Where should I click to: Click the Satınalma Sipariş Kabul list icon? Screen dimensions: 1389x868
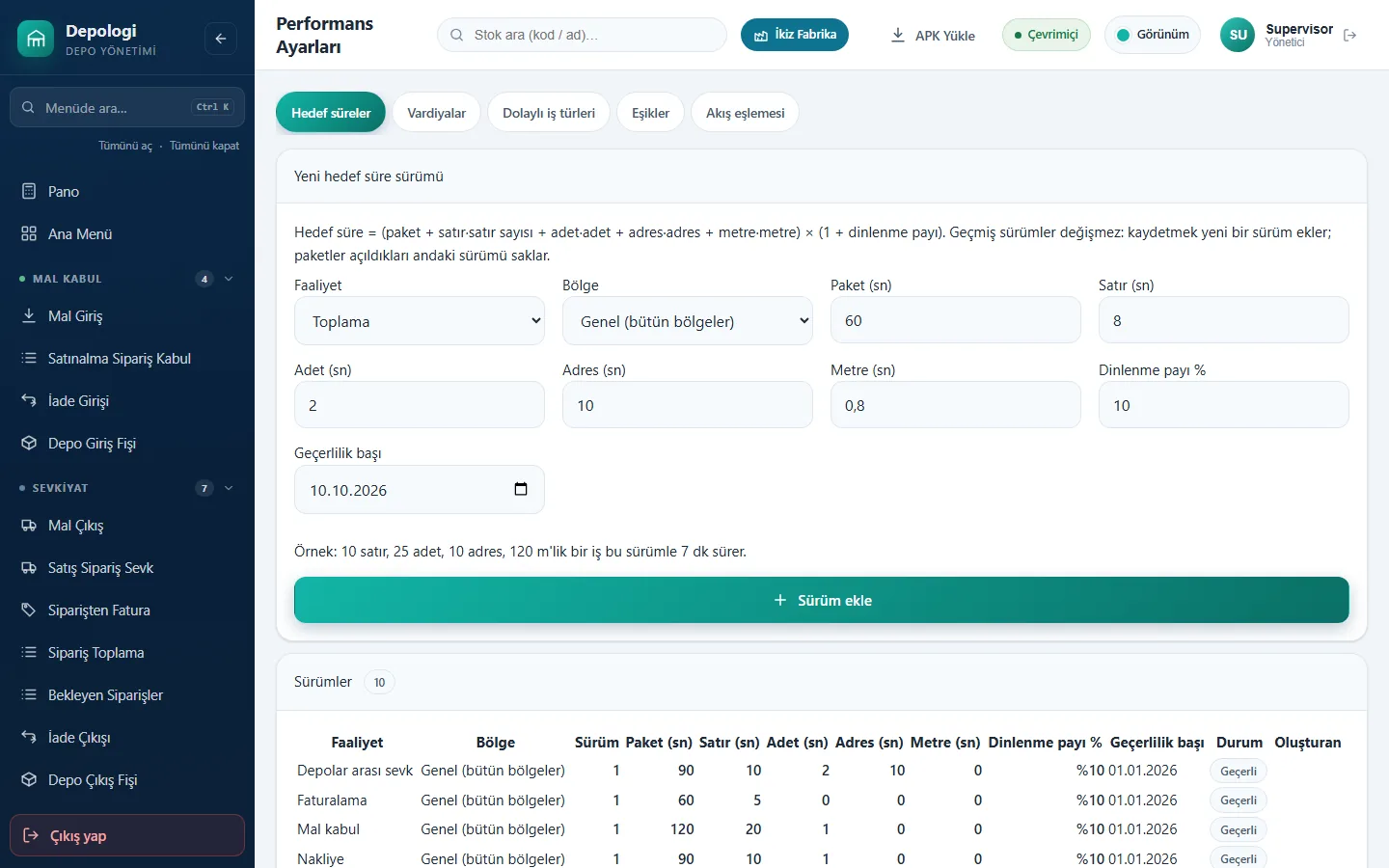click(29, 358)
